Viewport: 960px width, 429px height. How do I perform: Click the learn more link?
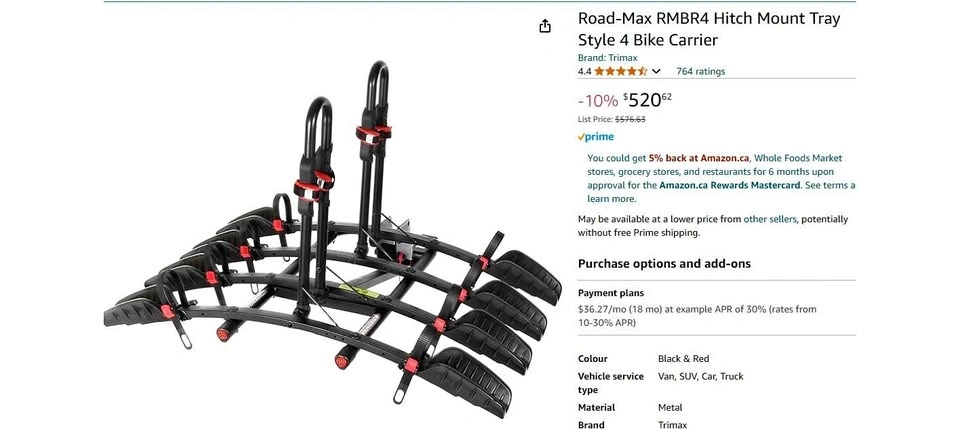pyautogui.click(x=612, y=199)
